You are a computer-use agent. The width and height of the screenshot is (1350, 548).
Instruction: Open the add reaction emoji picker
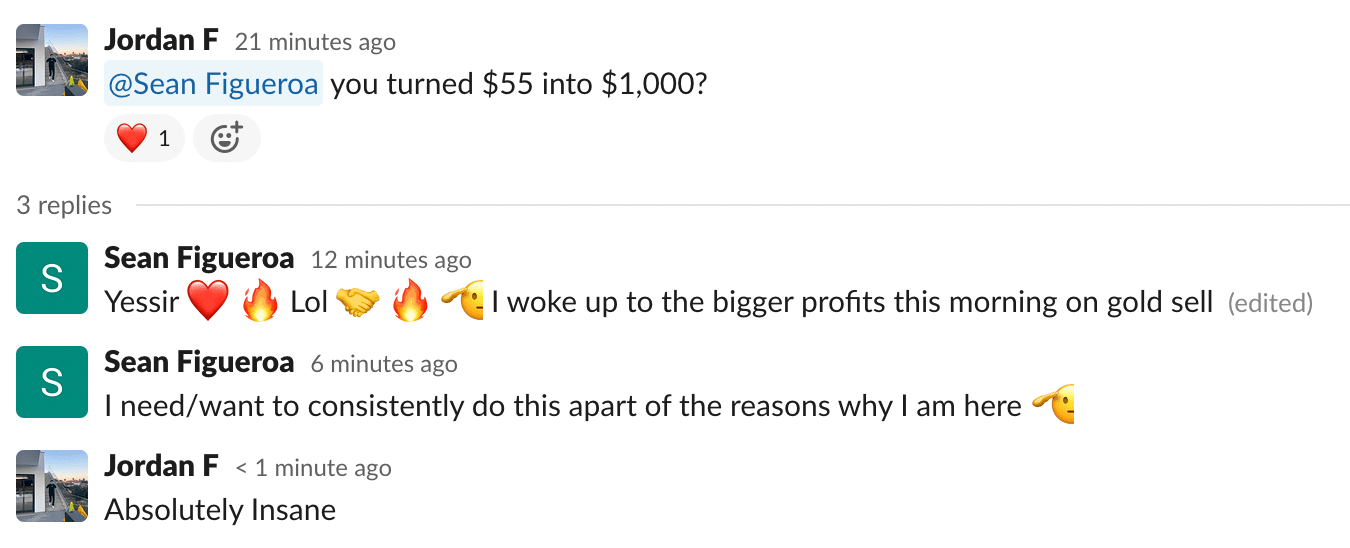point(226,138)
